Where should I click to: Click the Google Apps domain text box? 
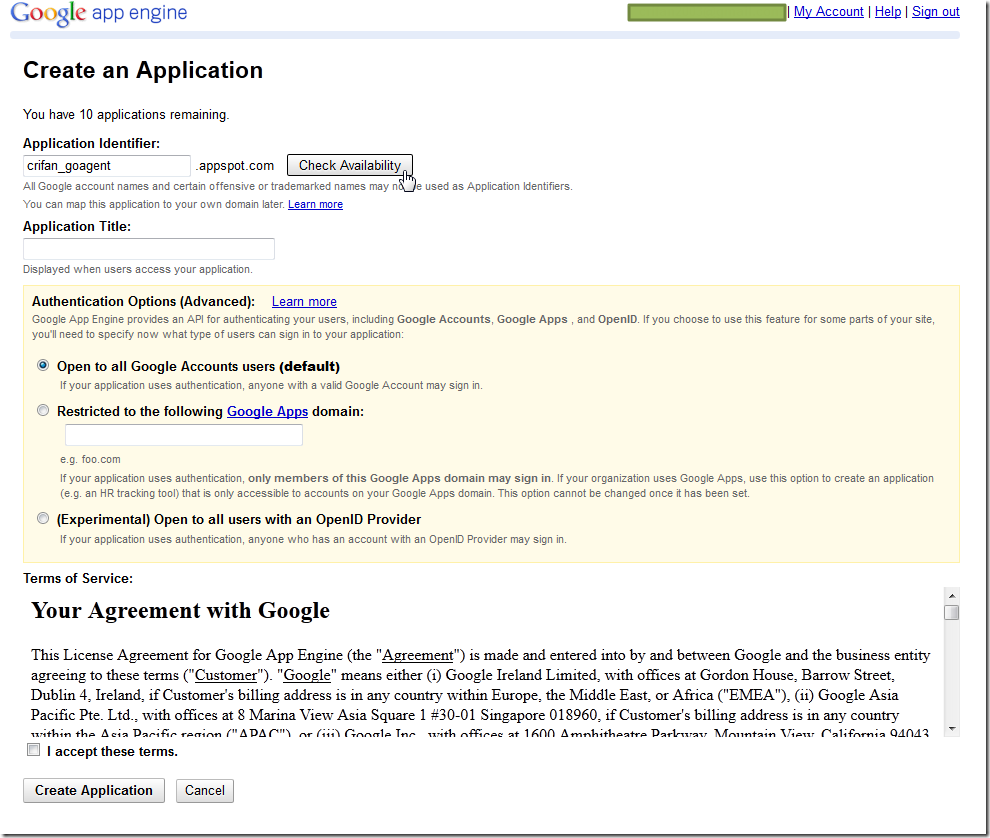coord(184,435)
